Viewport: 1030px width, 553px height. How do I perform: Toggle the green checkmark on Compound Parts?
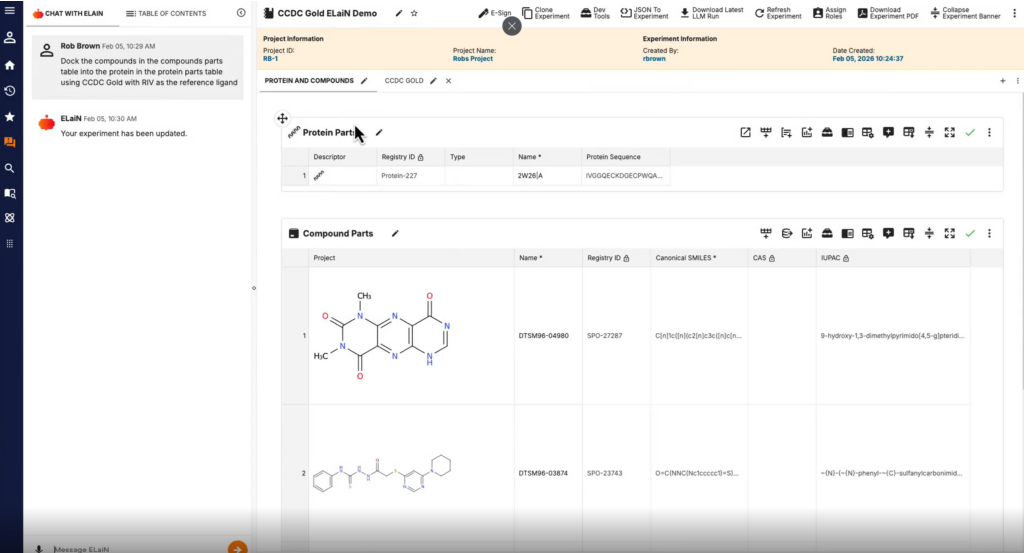coord(969,233)
